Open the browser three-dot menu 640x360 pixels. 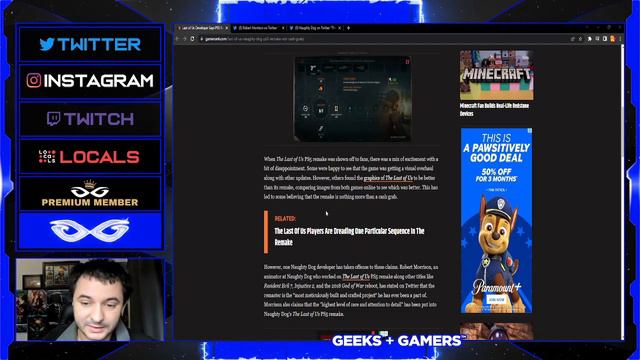pos(620,39)
